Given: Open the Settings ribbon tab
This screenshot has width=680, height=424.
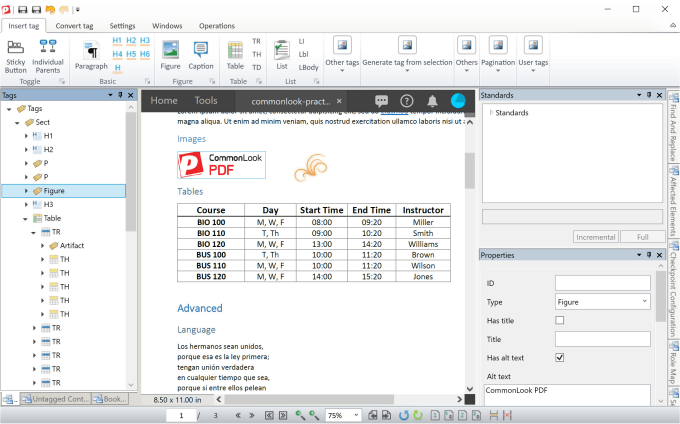Looking at the screenshot, I should click(x=122, y=26).
